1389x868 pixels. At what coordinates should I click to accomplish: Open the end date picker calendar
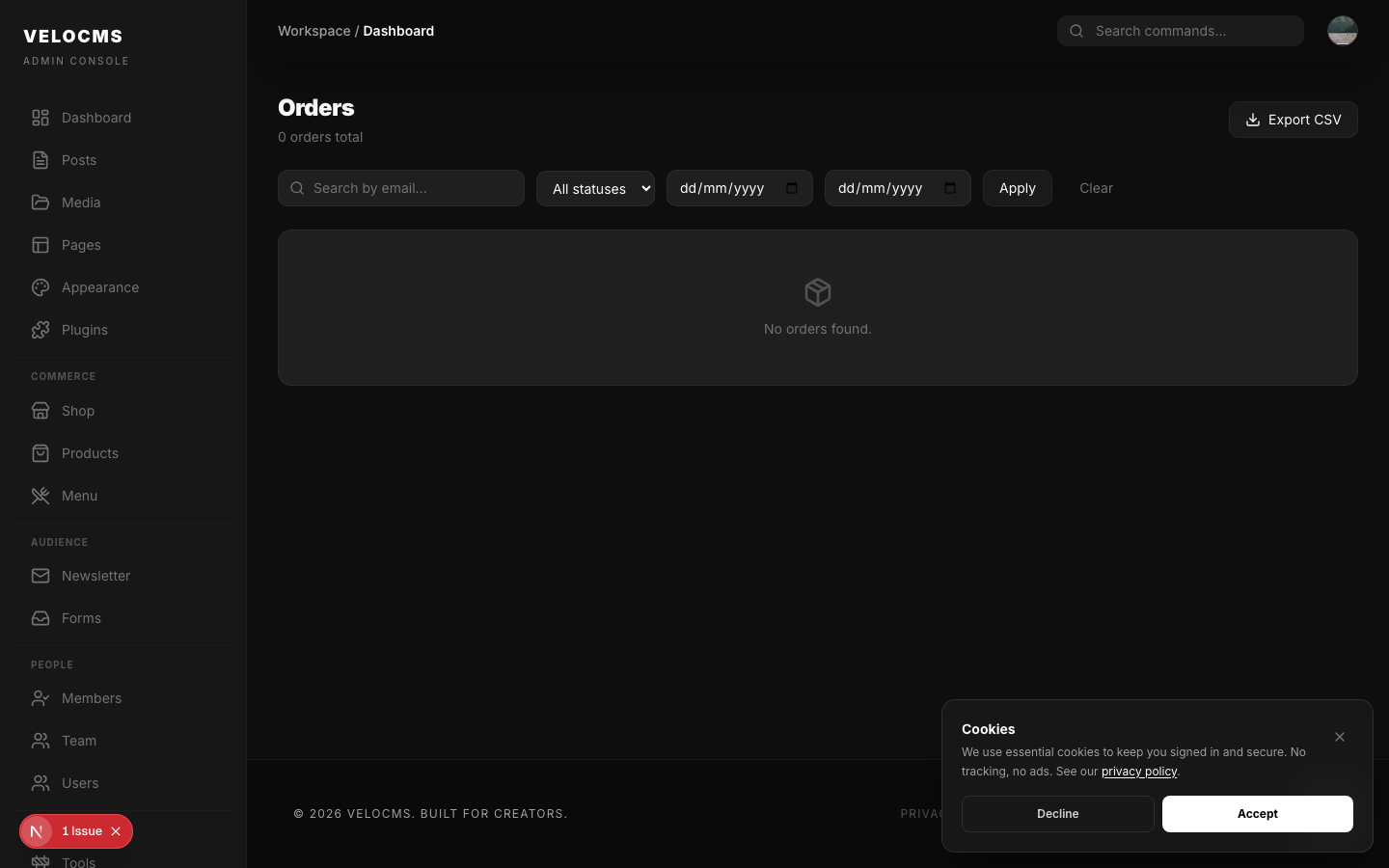pos(951,188)
